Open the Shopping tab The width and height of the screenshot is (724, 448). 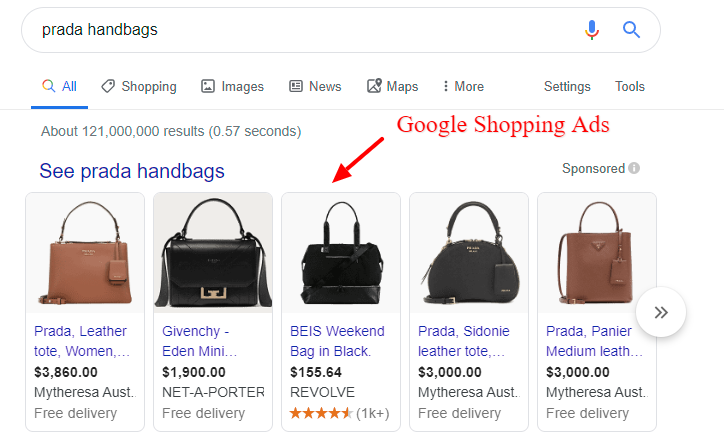pos(139,86)
